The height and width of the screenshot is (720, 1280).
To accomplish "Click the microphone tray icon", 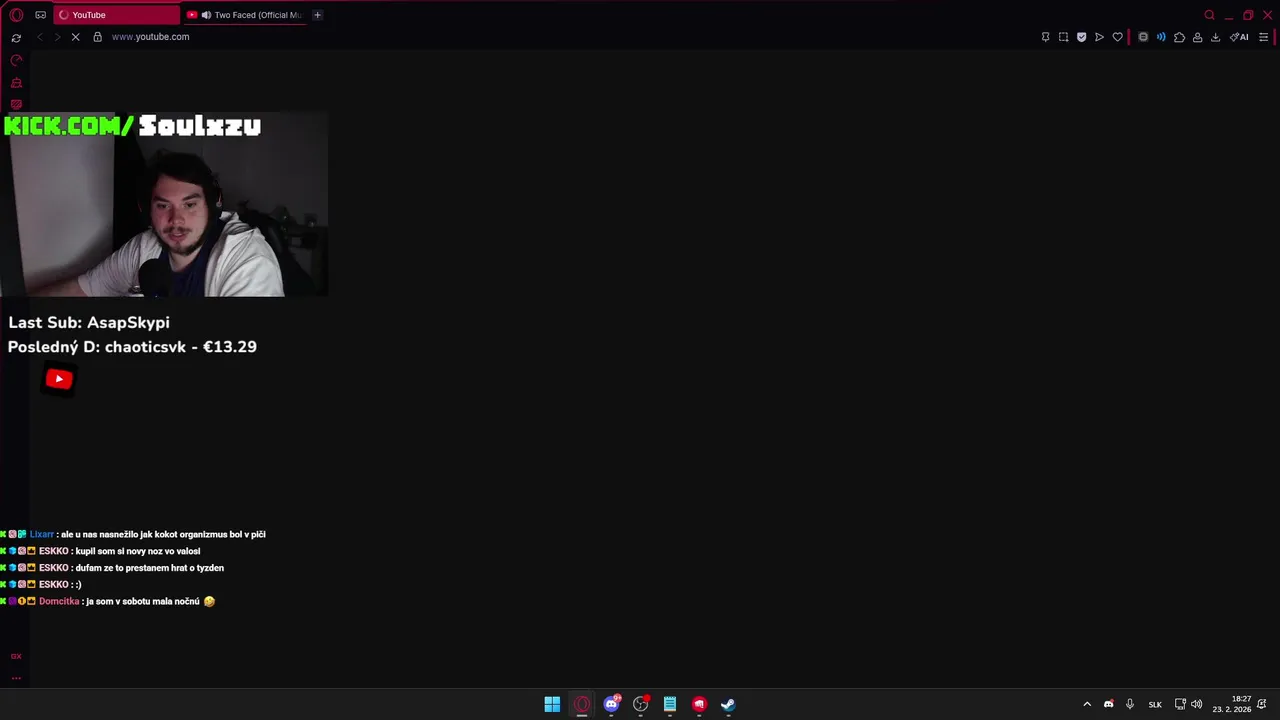I will click(x=1130, y=704).
